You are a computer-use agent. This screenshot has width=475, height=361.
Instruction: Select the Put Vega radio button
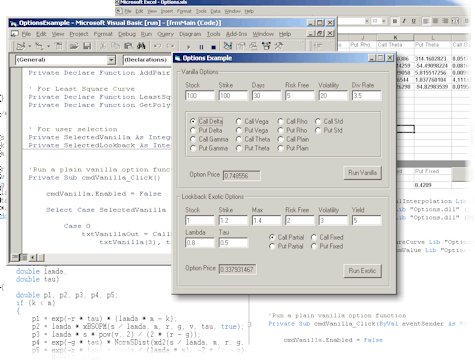point(239,130)
